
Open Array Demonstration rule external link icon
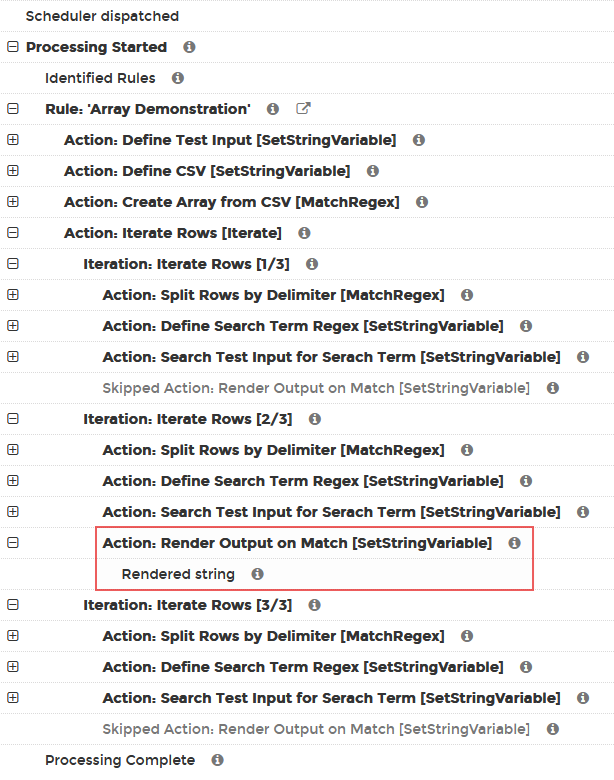pyautogui.click(x=303, y=108)
